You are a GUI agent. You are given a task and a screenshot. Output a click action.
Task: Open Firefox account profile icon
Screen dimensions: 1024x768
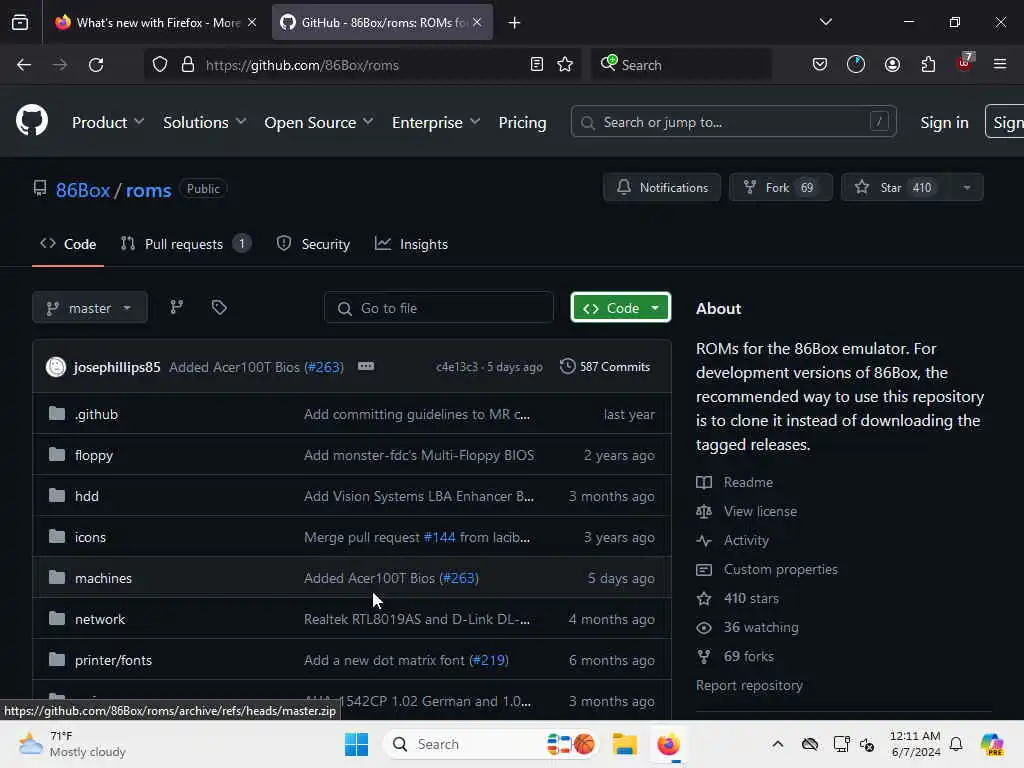click(892, 64)
